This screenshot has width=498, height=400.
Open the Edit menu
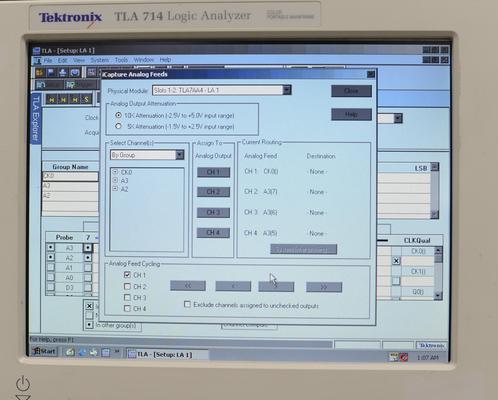[63, 60]
